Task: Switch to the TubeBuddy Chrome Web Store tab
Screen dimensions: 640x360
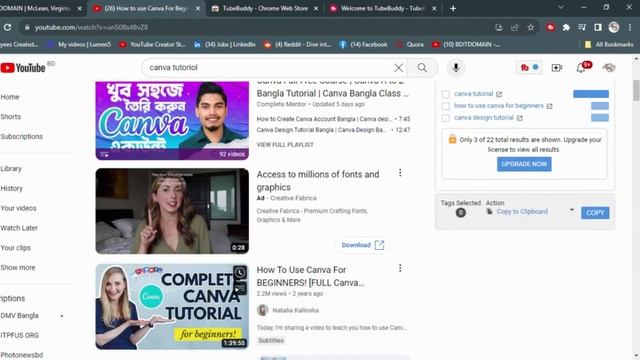Action: [x=265, y=8]
